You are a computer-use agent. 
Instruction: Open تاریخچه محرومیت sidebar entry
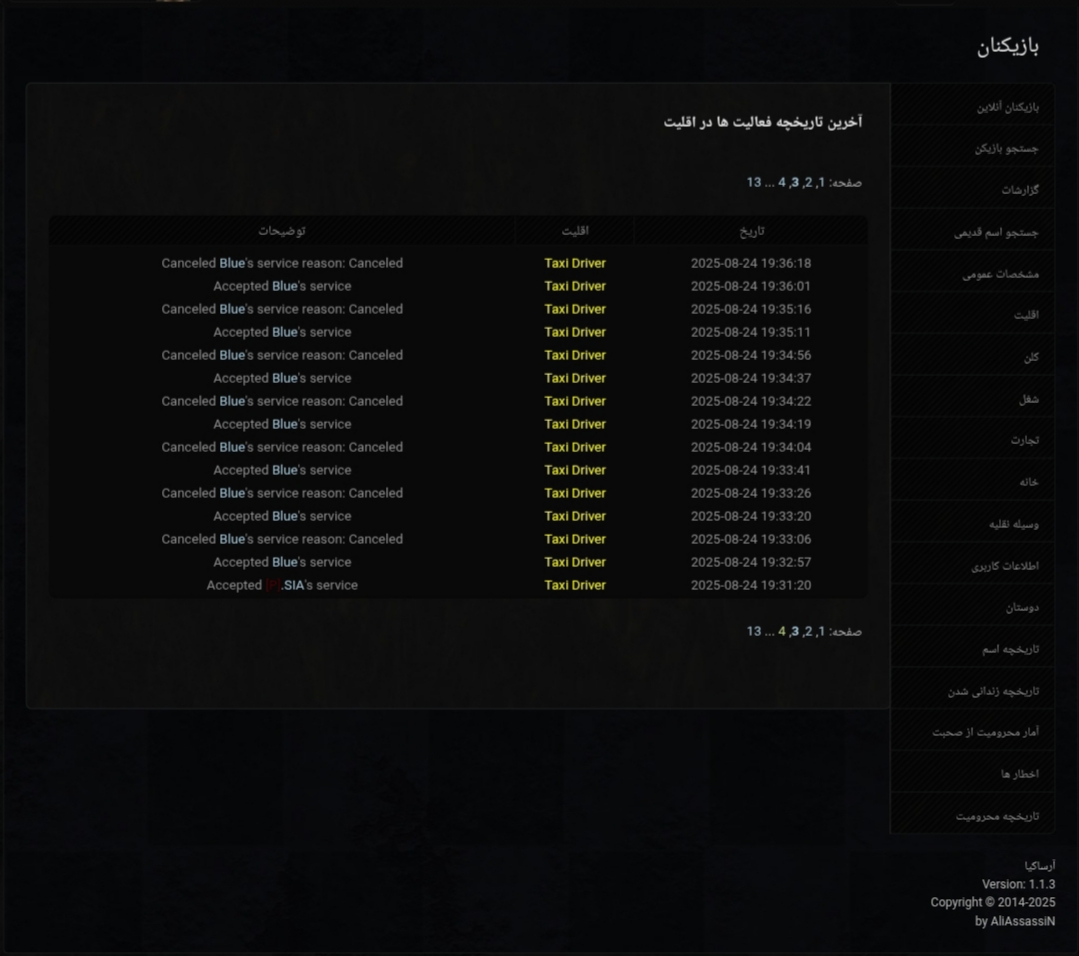972,816
